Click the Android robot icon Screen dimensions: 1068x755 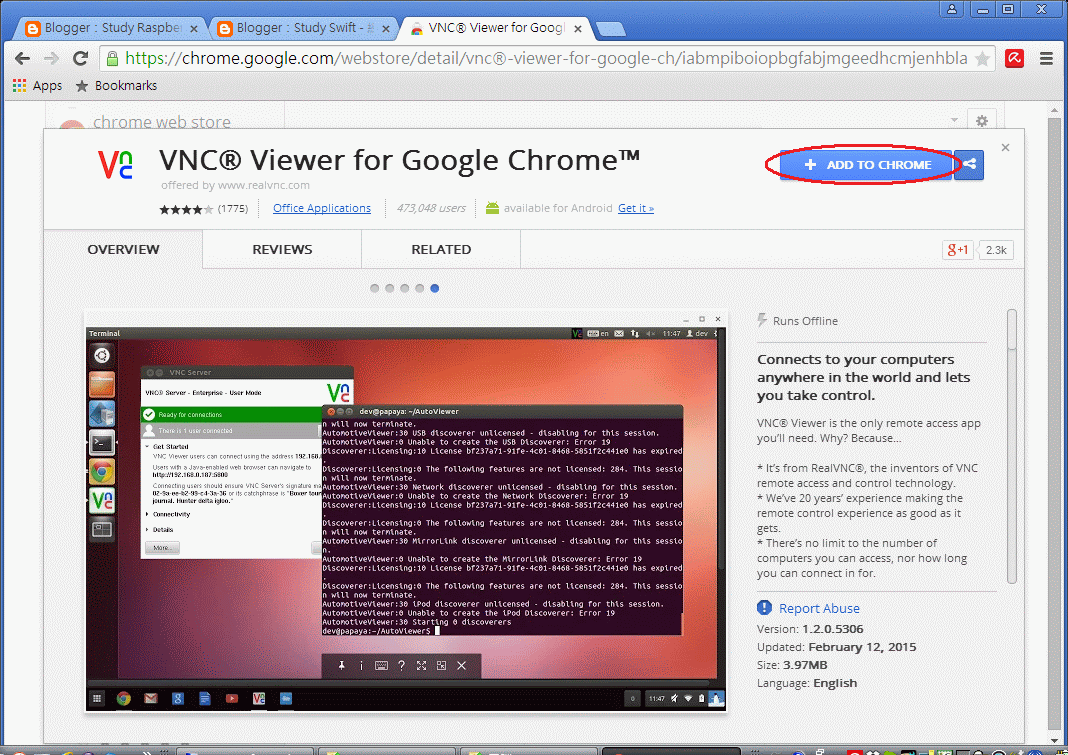tap(492, 208)
